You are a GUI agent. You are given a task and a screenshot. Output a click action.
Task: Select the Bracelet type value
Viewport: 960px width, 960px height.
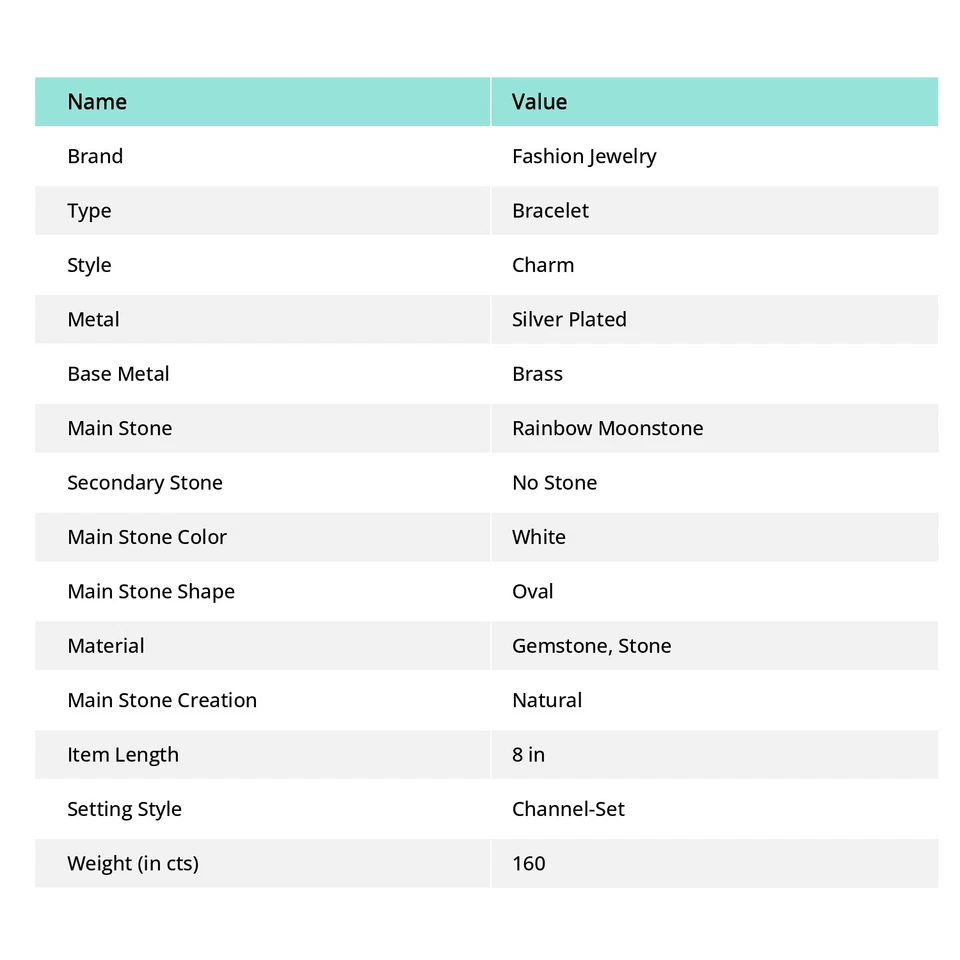(x=550, y=211)
